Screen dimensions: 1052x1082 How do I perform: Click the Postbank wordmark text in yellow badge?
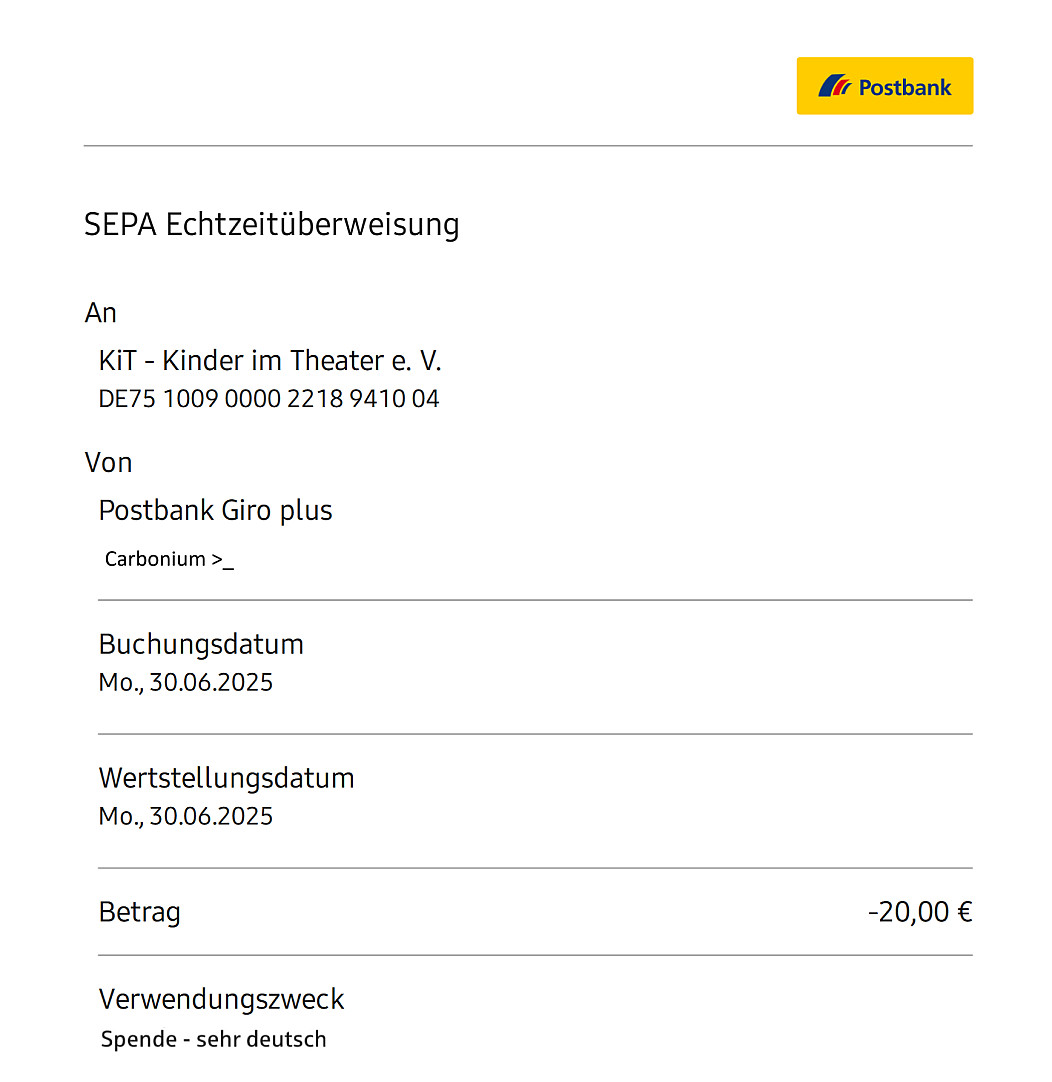[905, 87]
